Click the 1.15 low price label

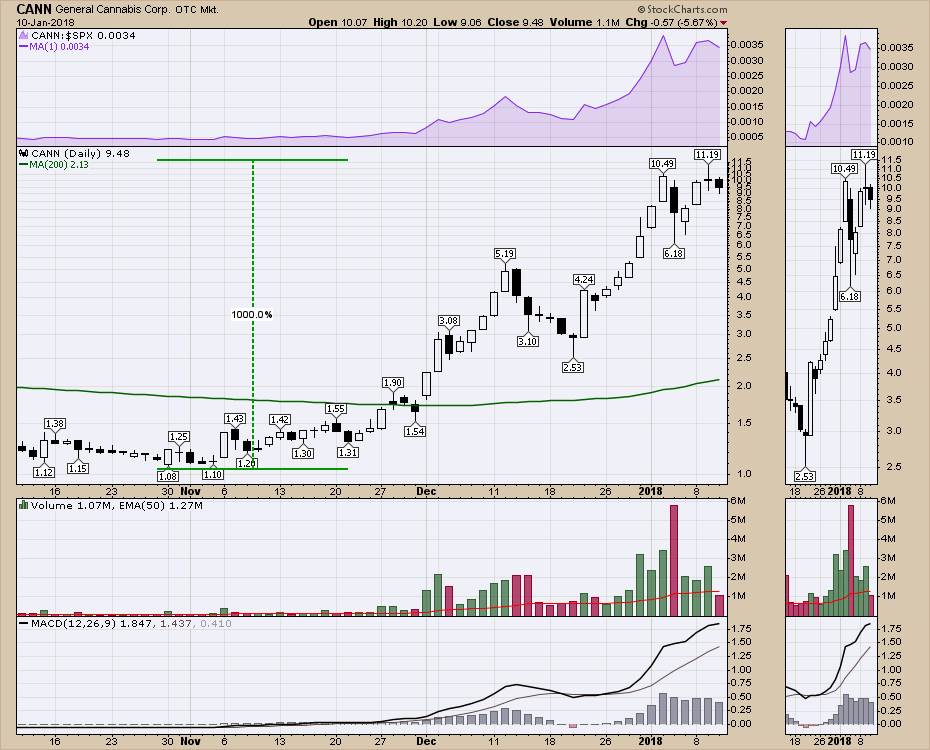[77, 468]
